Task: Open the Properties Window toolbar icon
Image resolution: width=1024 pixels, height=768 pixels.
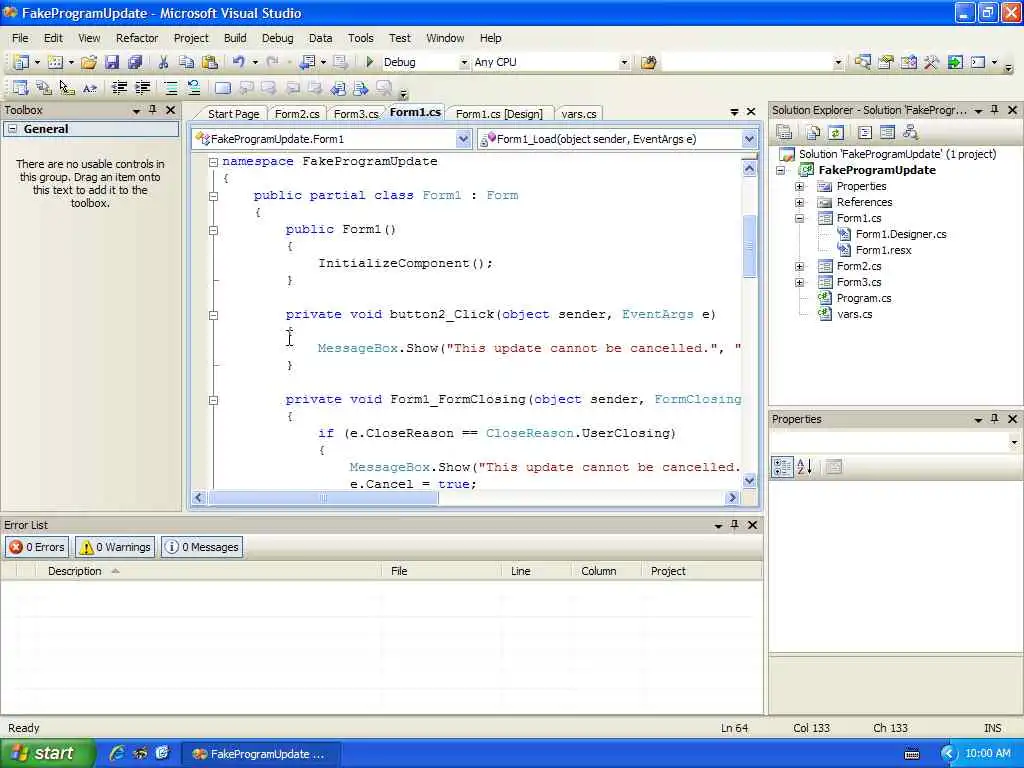Action: pos(886,62)
